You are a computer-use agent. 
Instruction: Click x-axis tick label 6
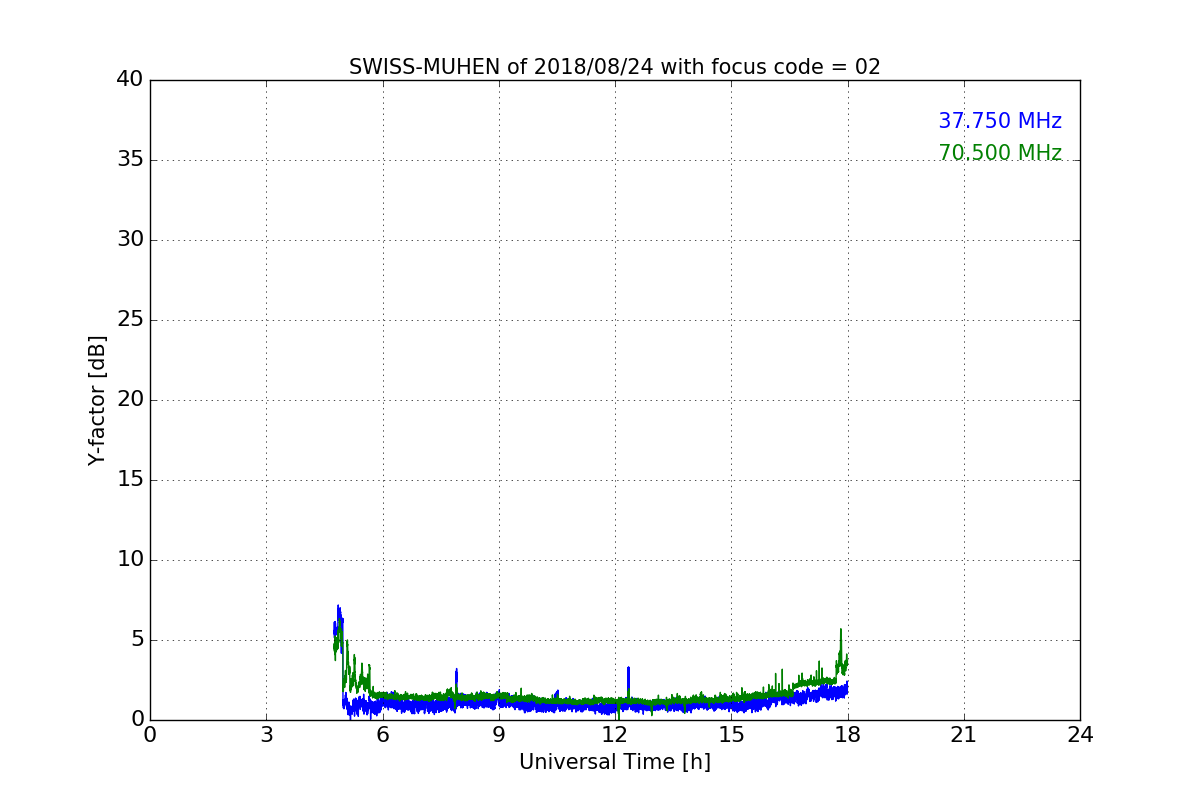point(382,735)
